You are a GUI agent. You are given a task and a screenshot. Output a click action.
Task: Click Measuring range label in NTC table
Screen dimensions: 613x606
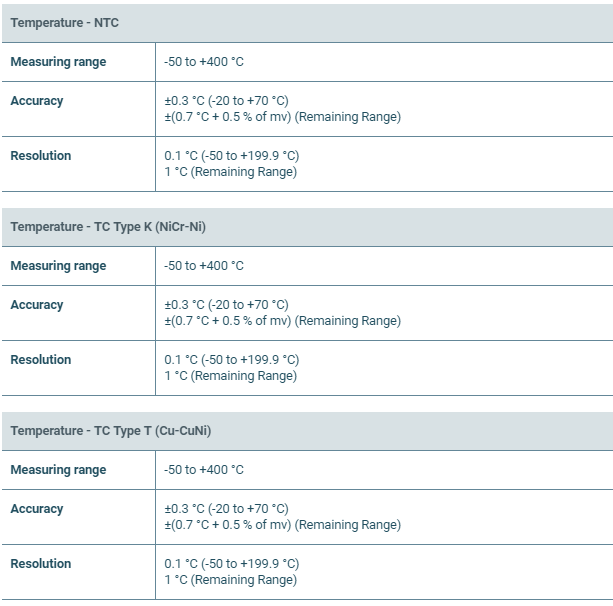tap(58, 62)
